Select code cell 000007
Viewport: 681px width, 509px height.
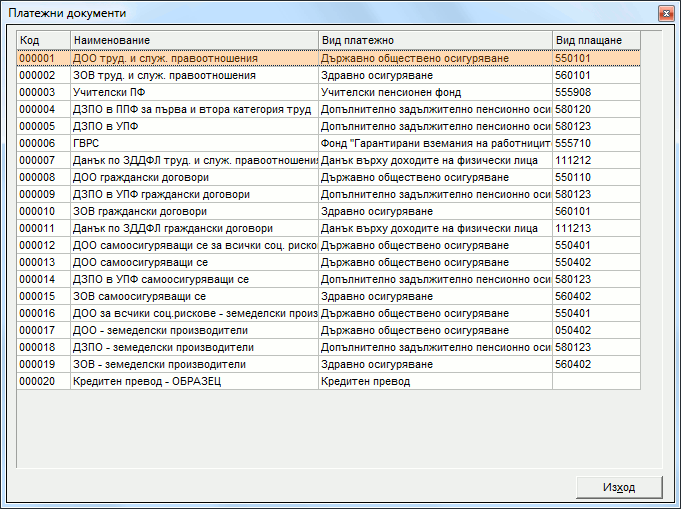(43, 160)
